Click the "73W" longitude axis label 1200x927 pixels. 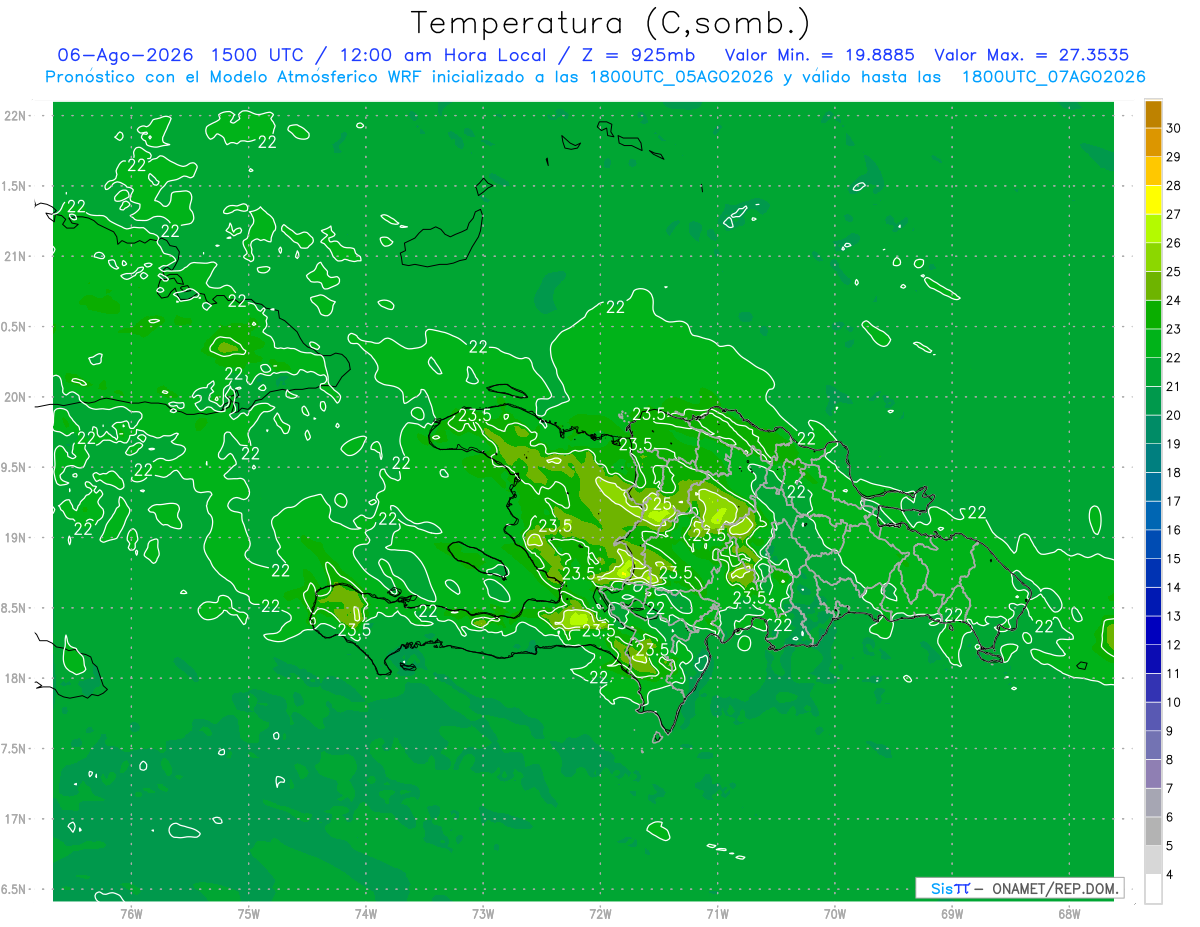pos(483,914)
